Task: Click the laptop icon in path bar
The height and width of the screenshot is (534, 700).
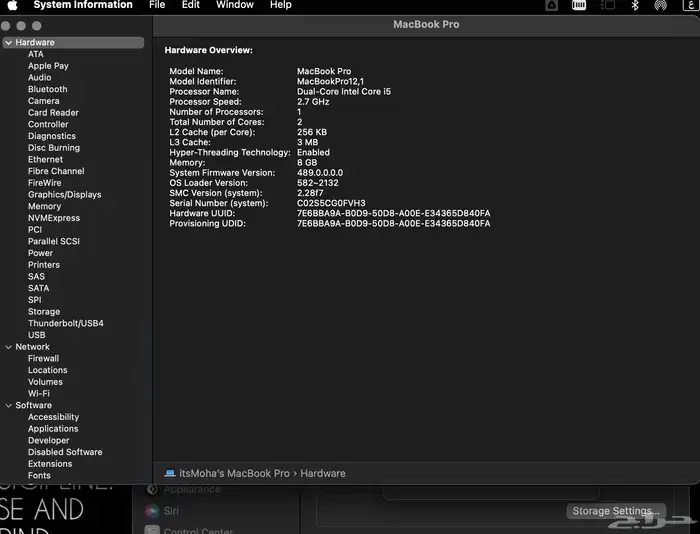Action: point(170,473)
